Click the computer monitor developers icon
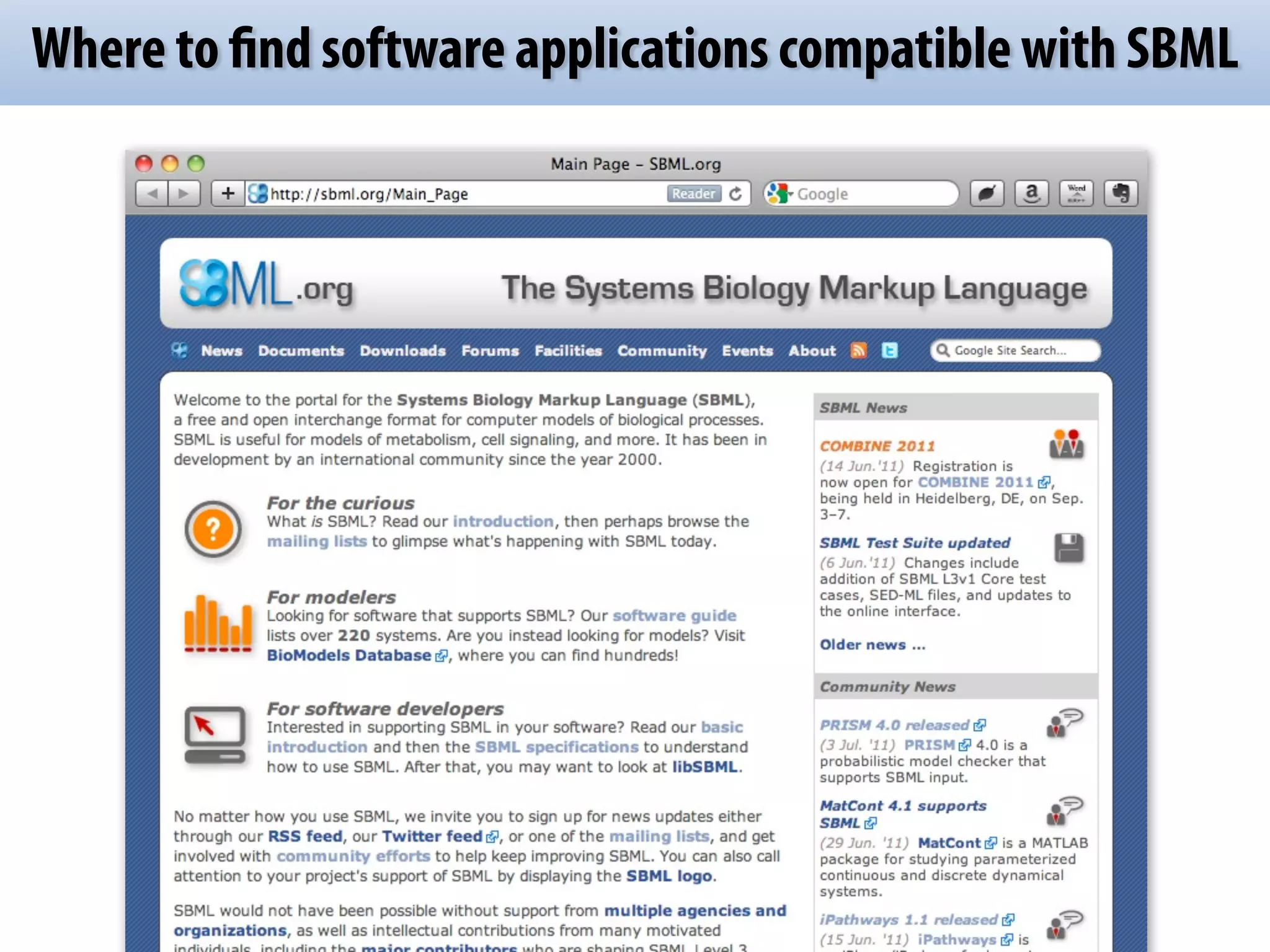The width and height of the screenshot is (1270, 952). (x=215, y=734)
